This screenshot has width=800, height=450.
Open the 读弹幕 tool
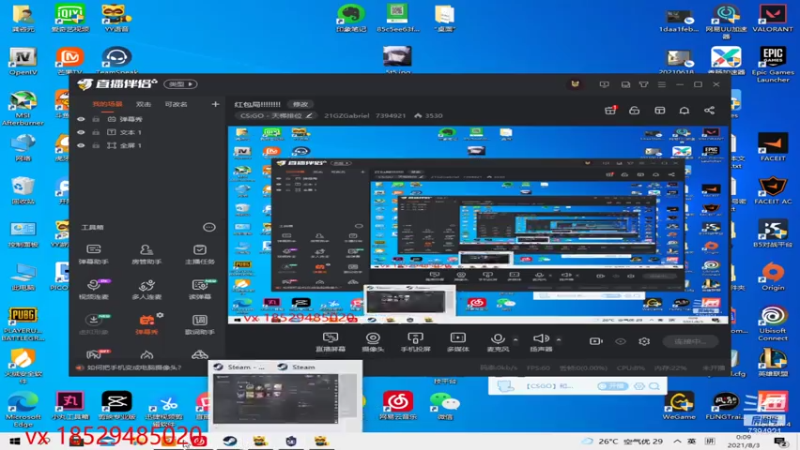point(199,289)
